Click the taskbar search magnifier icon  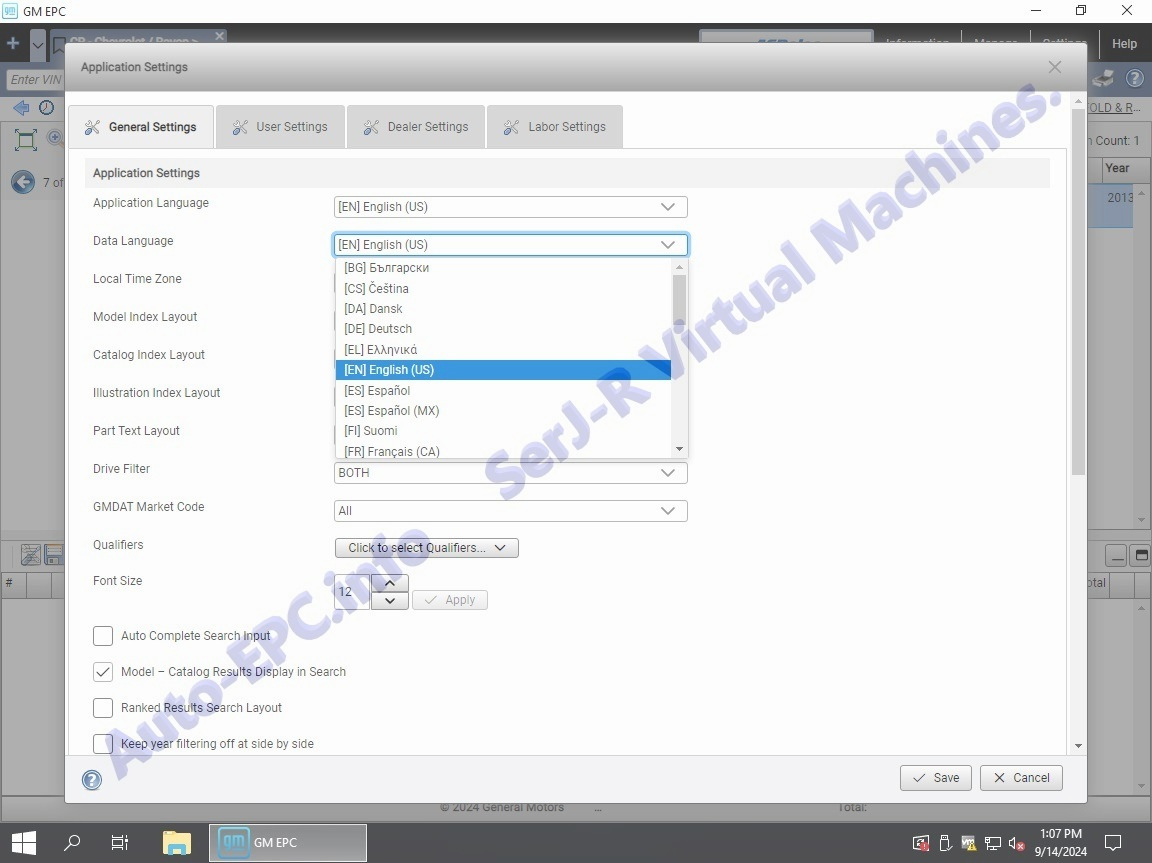pyautogui.click(x=72, y=842)
